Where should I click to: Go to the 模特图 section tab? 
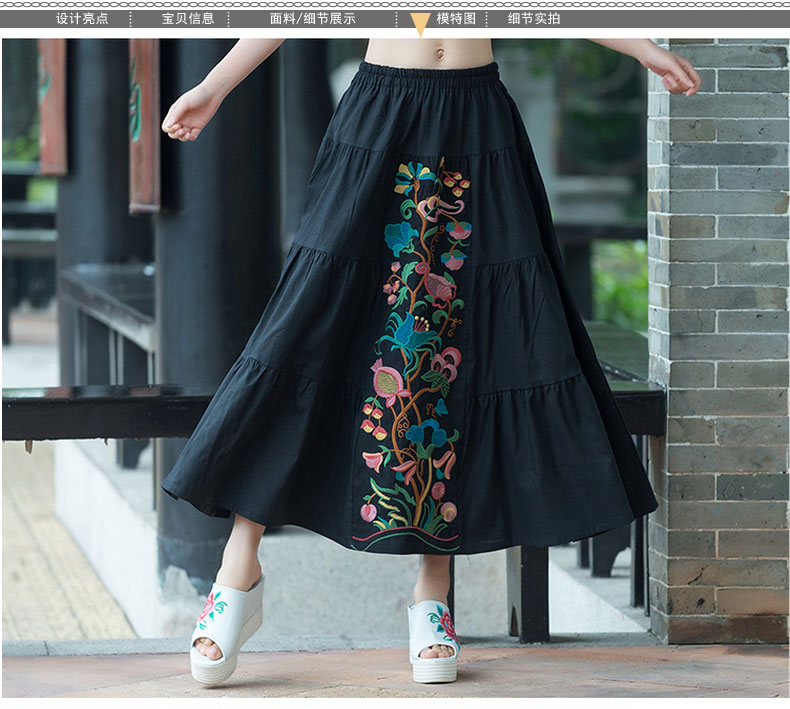[456, 18]
